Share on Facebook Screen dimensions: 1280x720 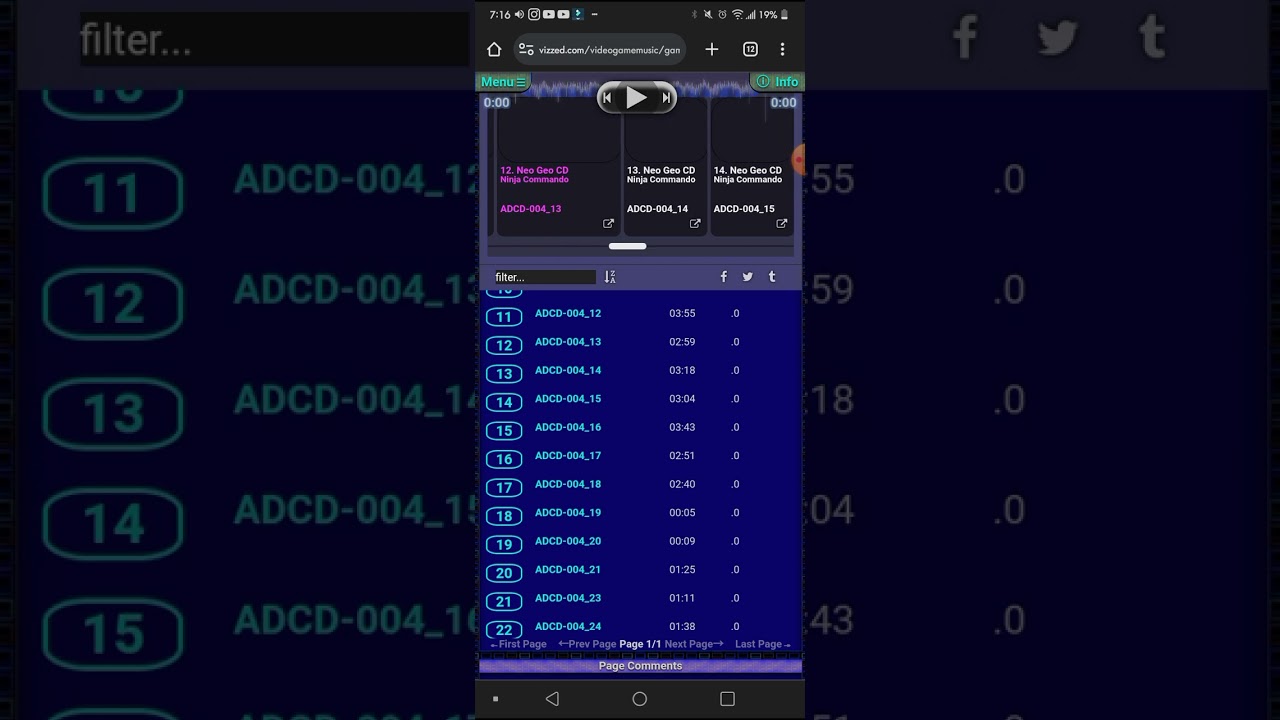click(724, 277)
